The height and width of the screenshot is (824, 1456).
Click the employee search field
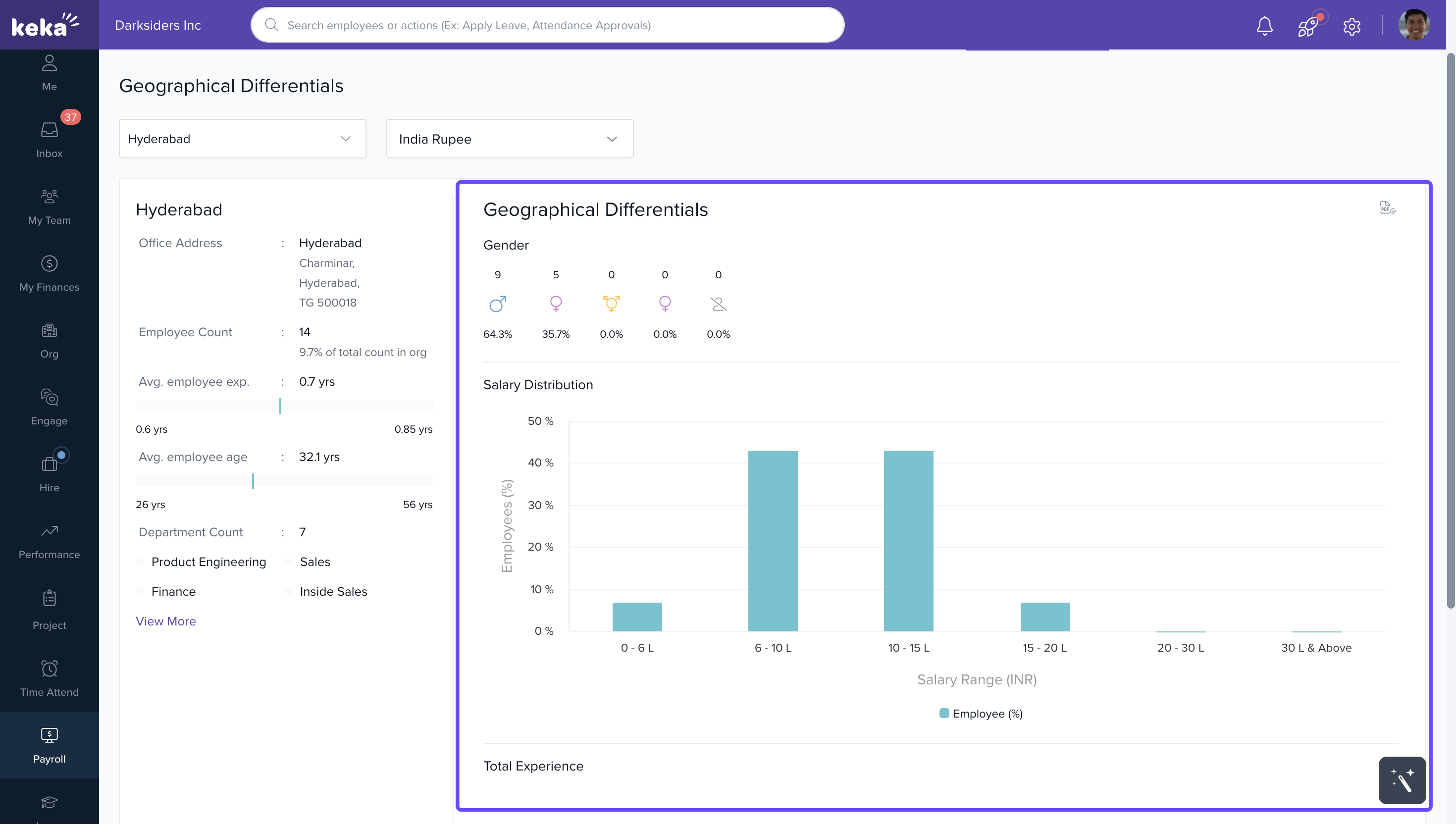pyautogui.click(x=547, y=25)
